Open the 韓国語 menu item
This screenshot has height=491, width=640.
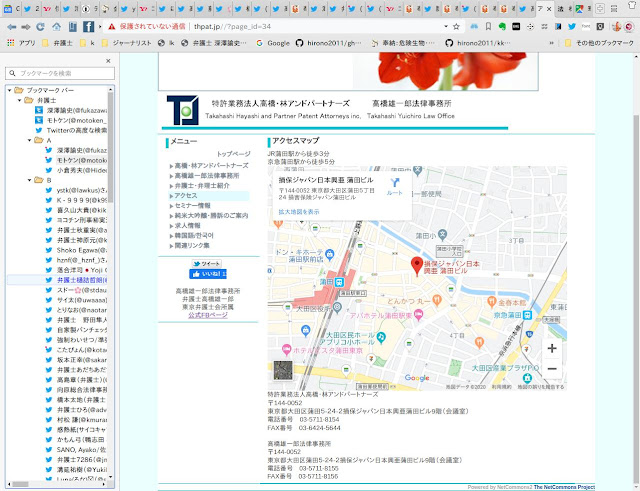[x=194, y=236]
